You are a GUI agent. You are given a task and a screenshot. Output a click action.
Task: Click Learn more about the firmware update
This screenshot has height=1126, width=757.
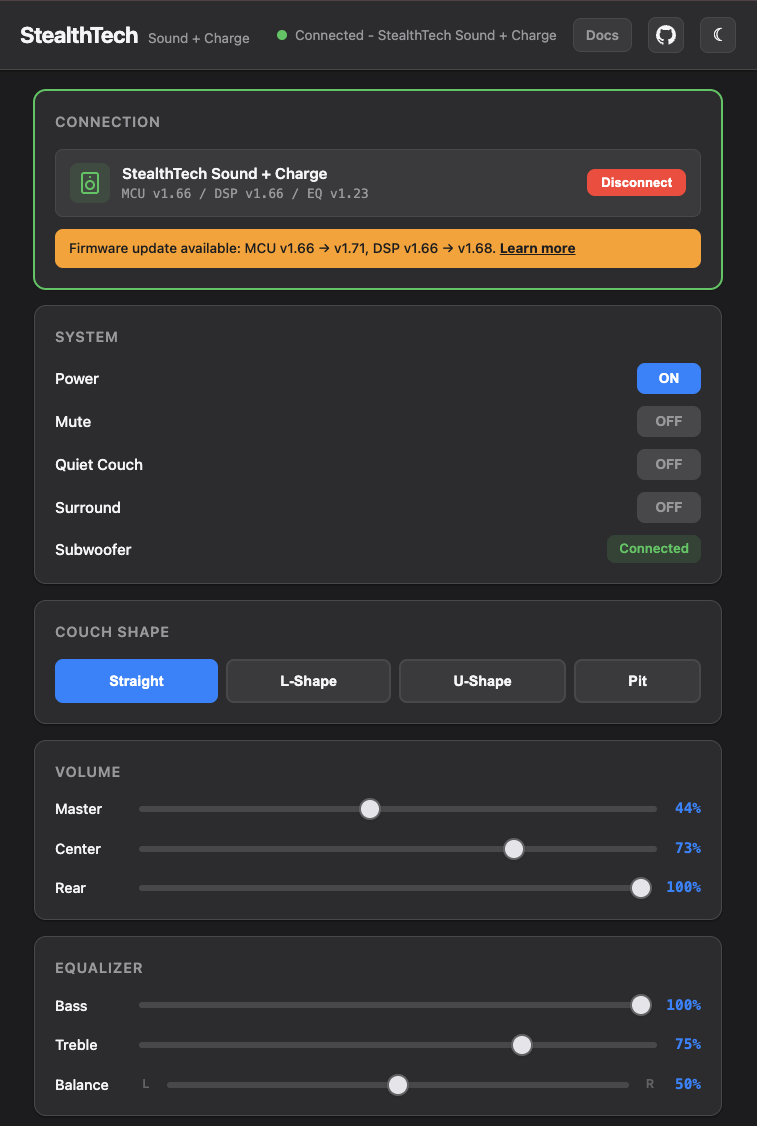(537, 248)
